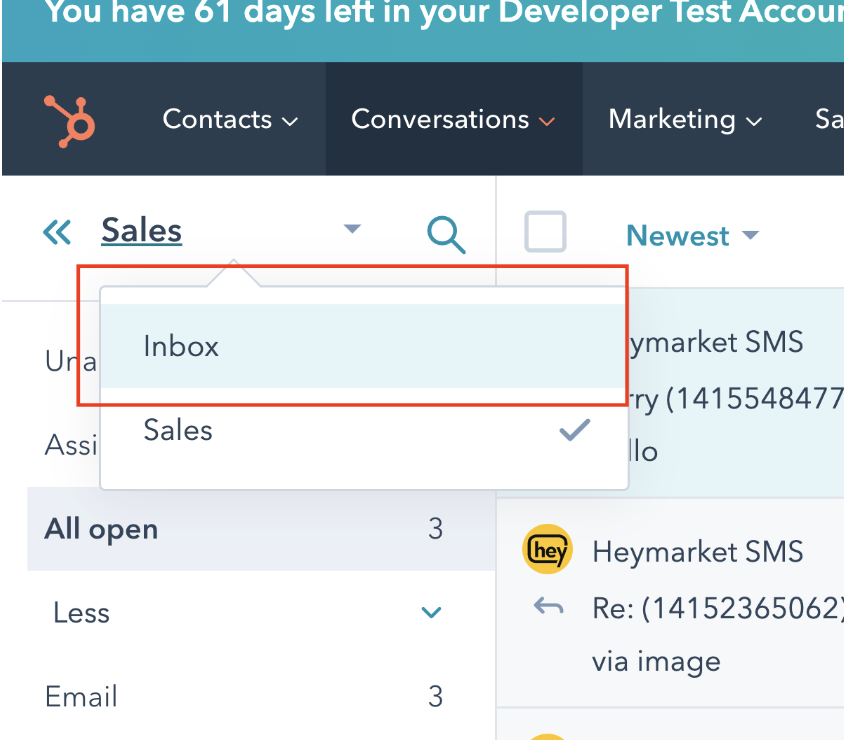Collapse filters with Less
844x740 pixels.
click(248, 612)
